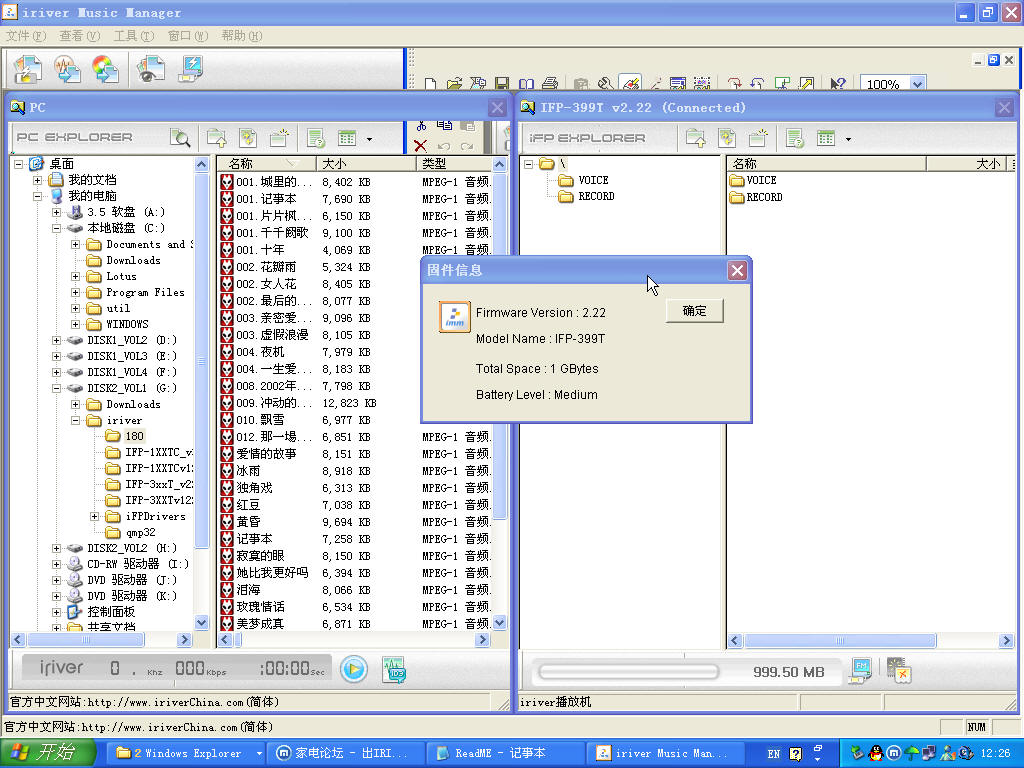Image resolution: width=1024 pixels, height=768 pixels.
Task: Click the print icon in background toolbar
Action: (x=550, y=84)
